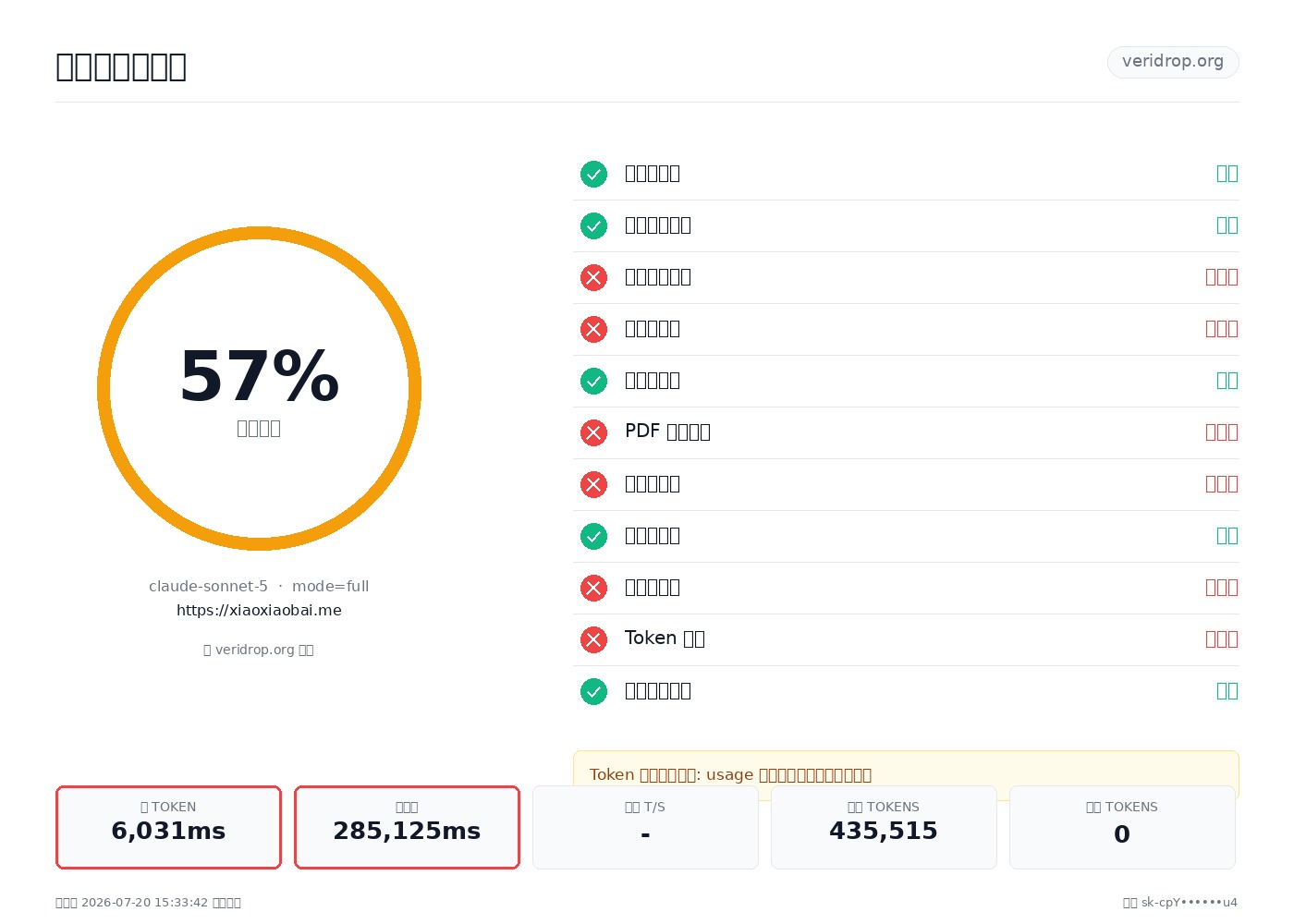Click the TOKENS card showing 0
Viewport: 1294px width, 924px height.
pos(1122,827)
